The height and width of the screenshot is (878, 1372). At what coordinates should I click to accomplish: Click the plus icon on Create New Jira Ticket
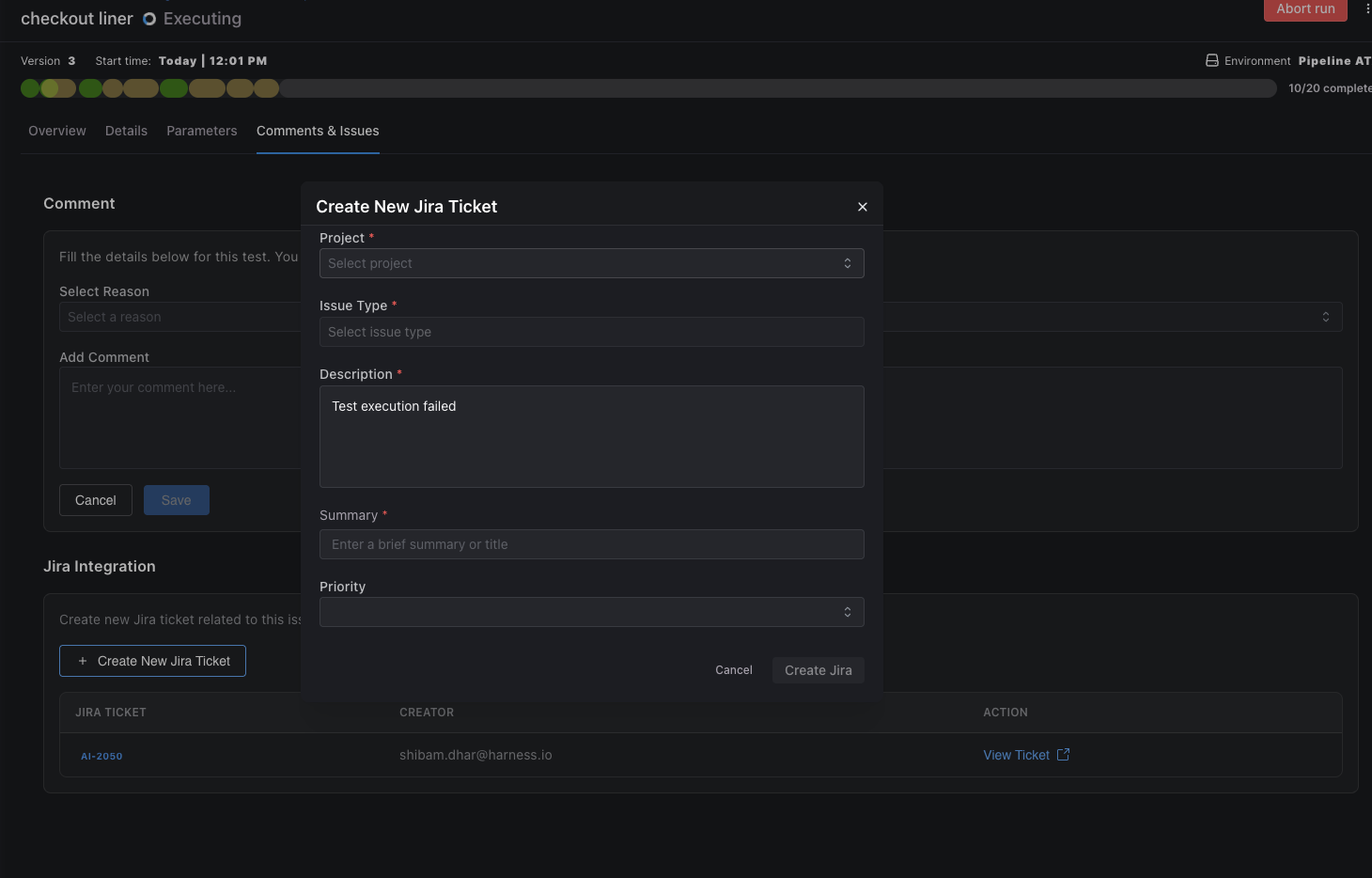(x=82, y=661)
